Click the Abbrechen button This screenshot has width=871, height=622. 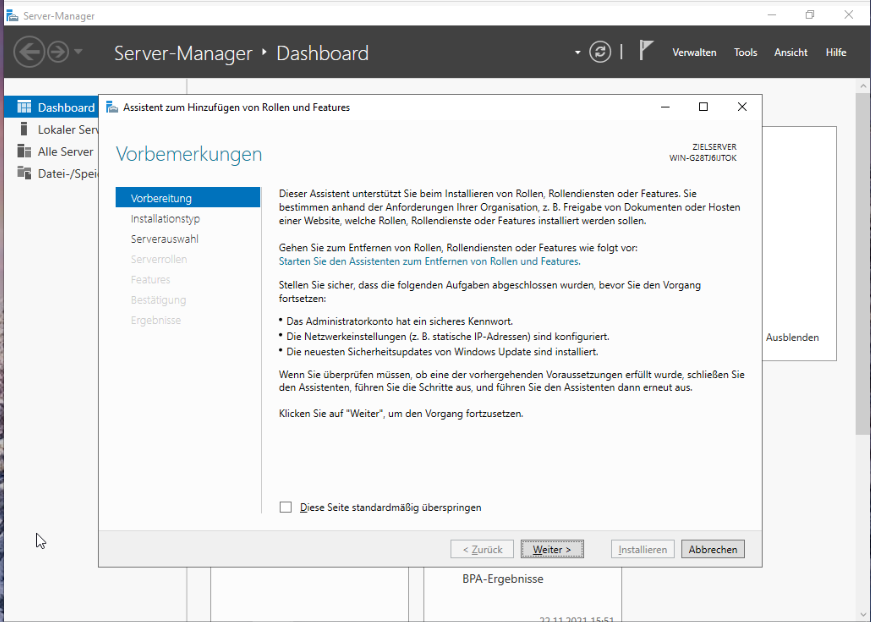pyautogui.click(x=712, y=549)
